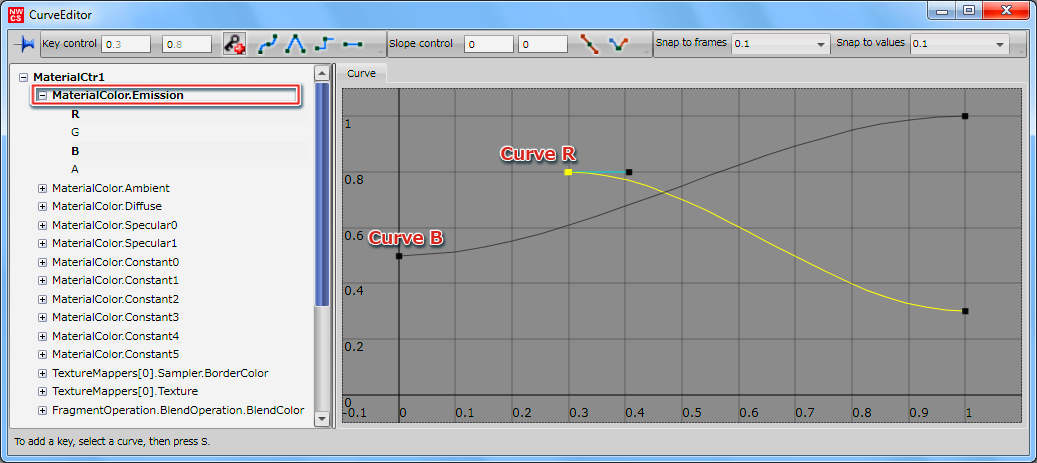1037x463 pixels.
Task: Select the MaterialCtr1 root label
Action: click(69, 77)
